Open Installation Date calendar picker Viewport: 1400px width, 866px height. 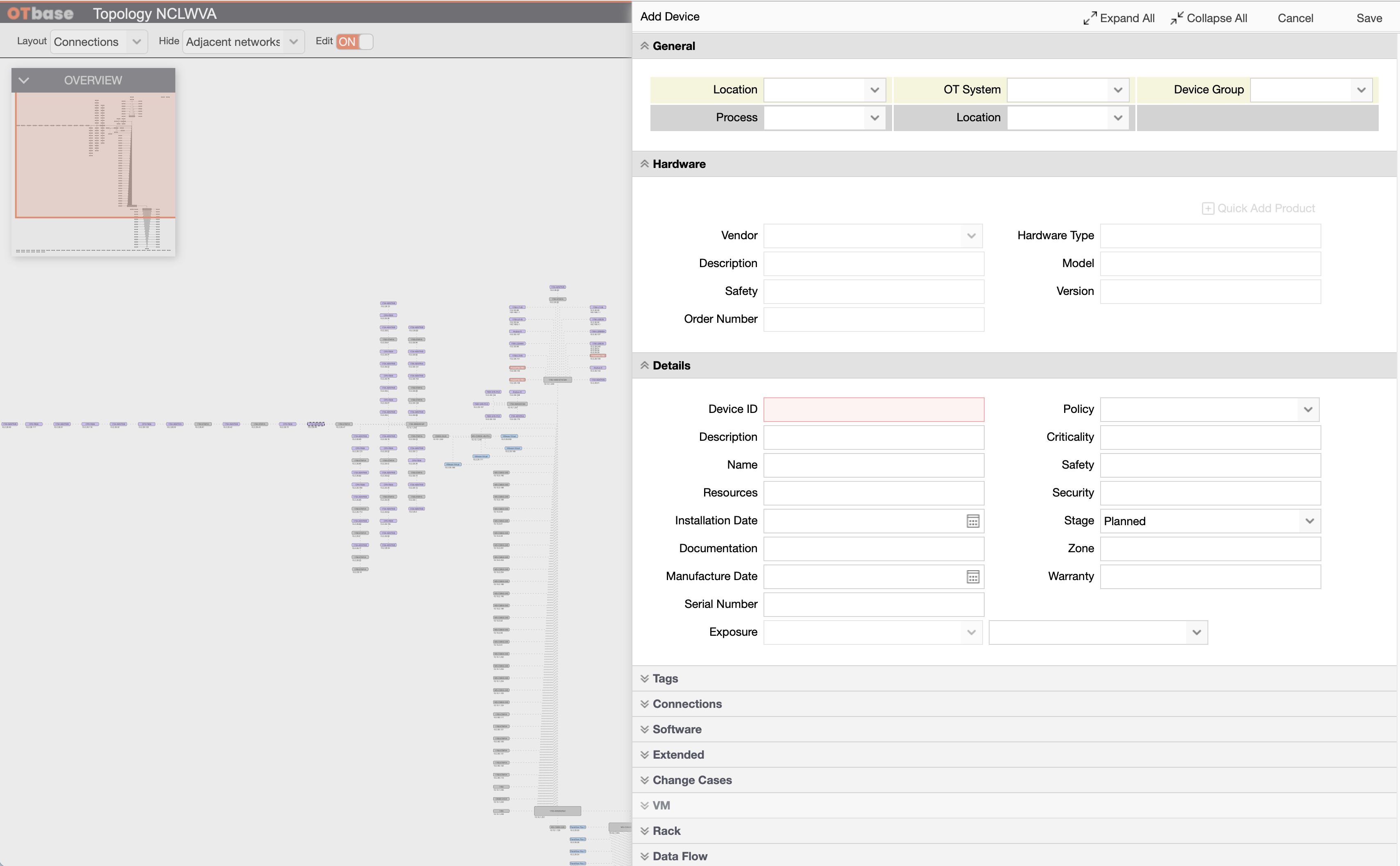(973, 521)
